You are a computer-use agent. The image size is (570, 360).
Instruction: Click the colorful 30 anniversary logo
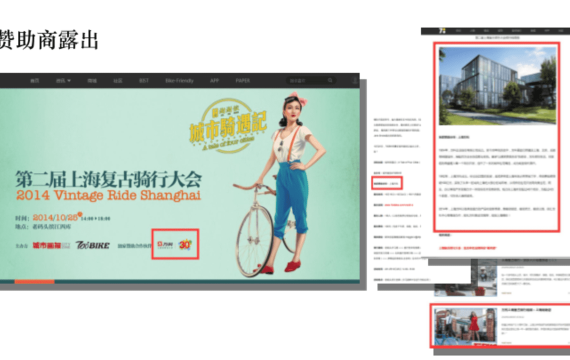pos(185,244)
